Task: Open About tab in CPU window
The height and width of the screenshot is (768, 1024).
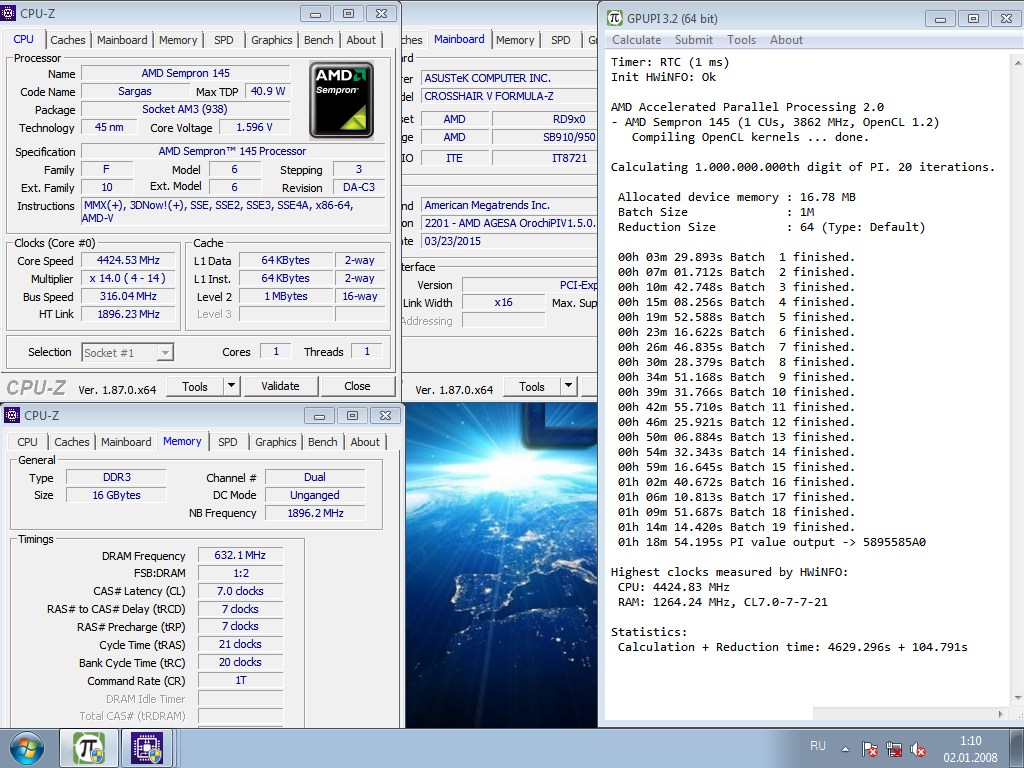Action: [361, 40]
